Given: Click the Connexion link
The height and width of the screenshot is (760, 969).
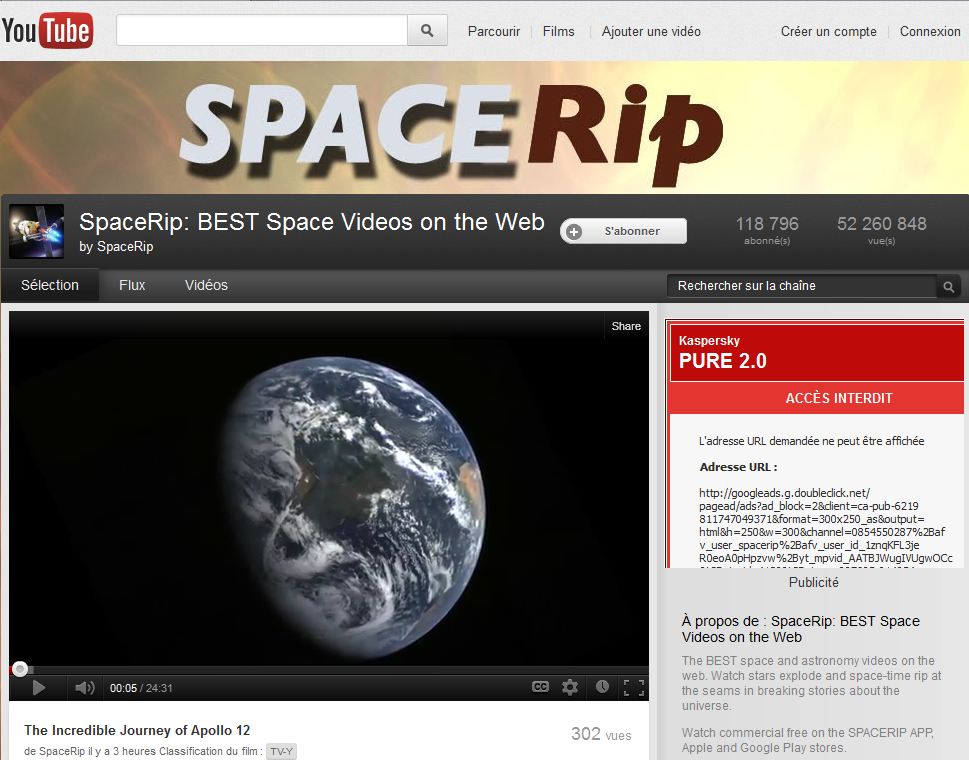Looking at the screenshot, I should (x=930, y=32).
